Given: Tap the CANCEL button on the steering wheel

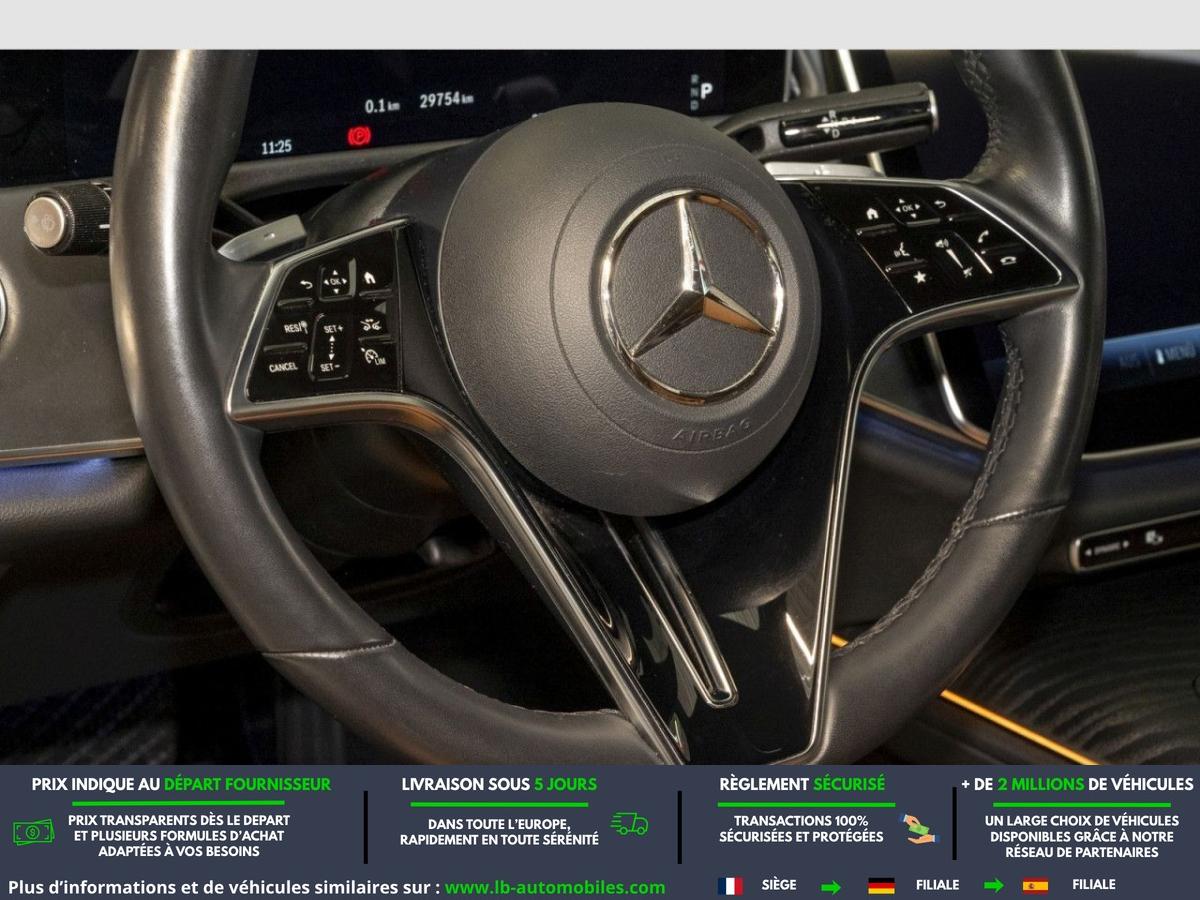Looking at the screenshot, I should tap(283, 366).
